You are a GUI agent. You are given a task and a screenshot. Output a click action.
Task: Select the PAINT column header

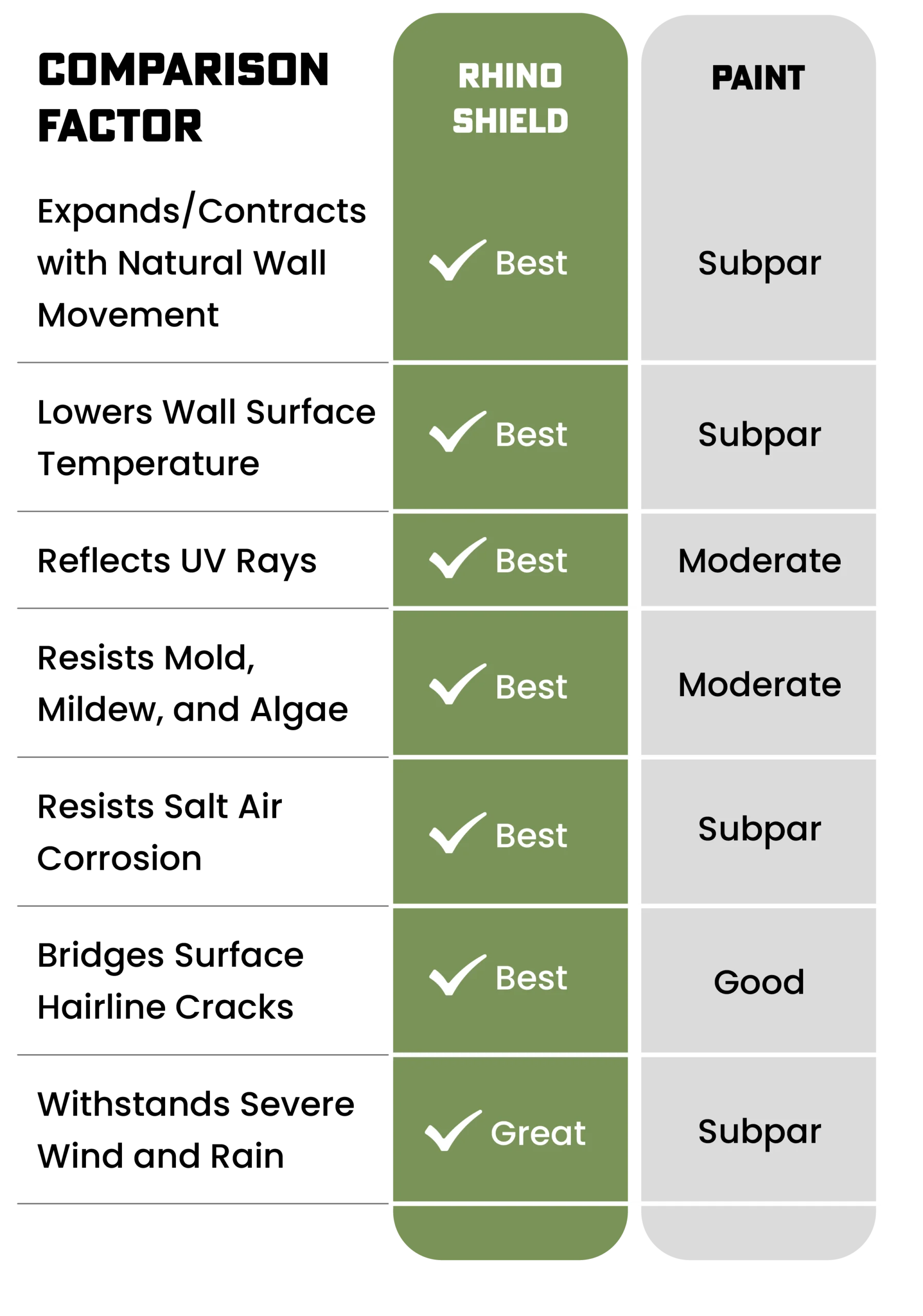tap(758, 78)
